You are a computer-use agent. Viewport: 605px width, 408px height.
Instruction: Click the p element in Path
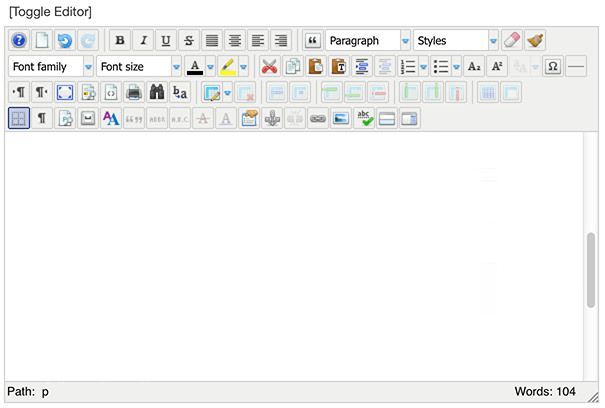[x=45, y=392]
